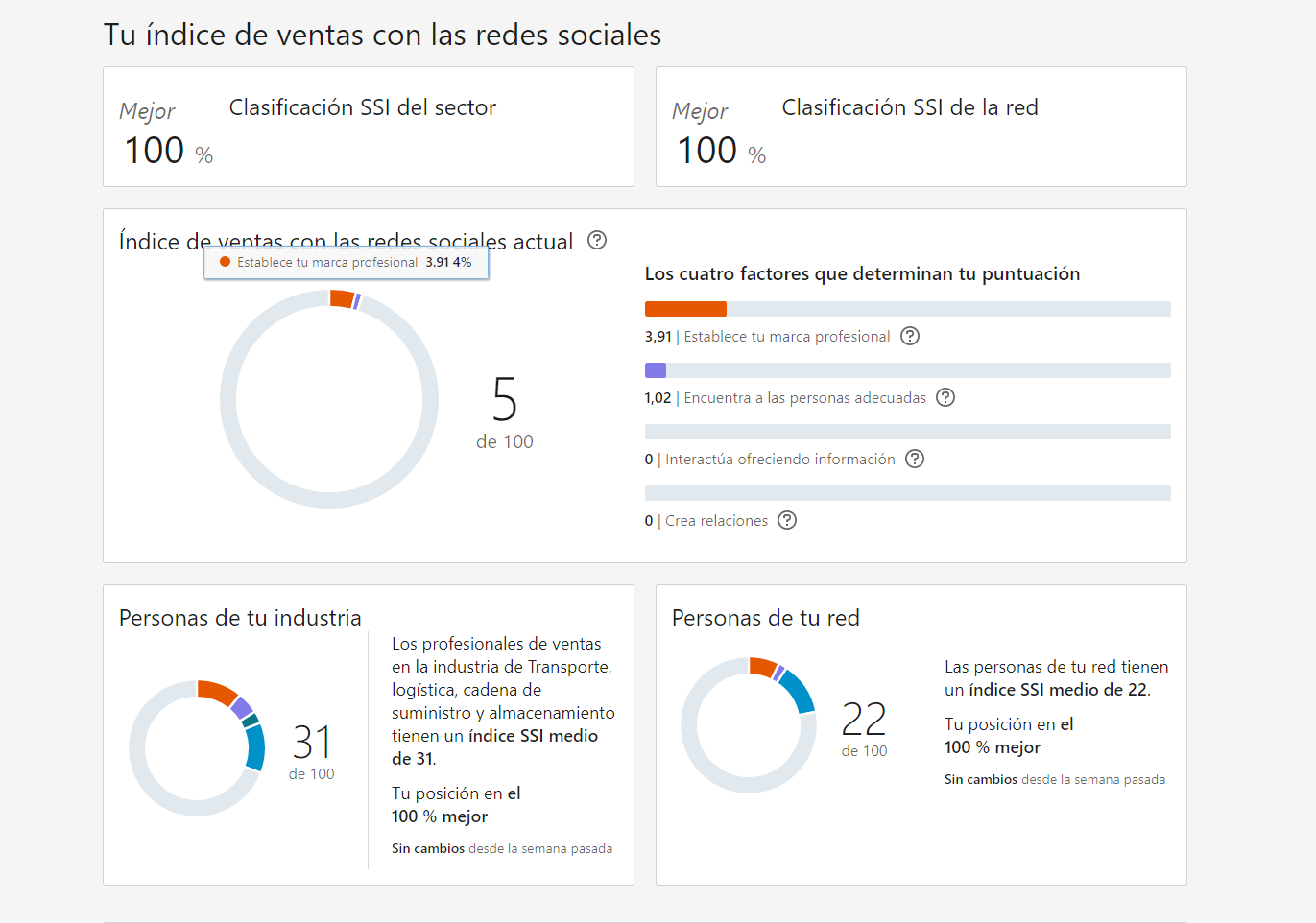
Task: Click '100 % mejor' in the network card
Action: pos(993,747)
